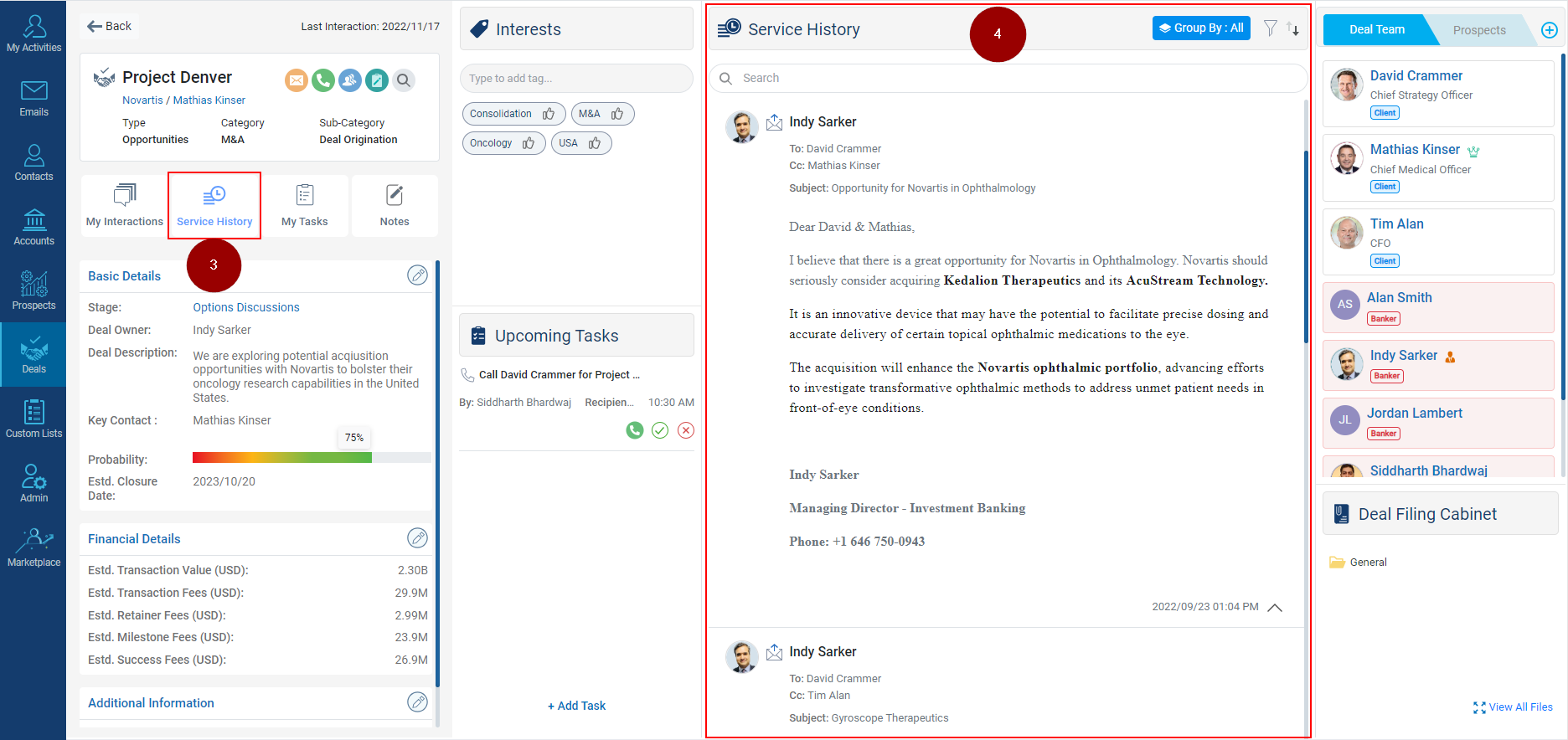Click the orange email icon for Project Denver
Viewport: 1568px width, 740px height.
click(x=297, y=80)
